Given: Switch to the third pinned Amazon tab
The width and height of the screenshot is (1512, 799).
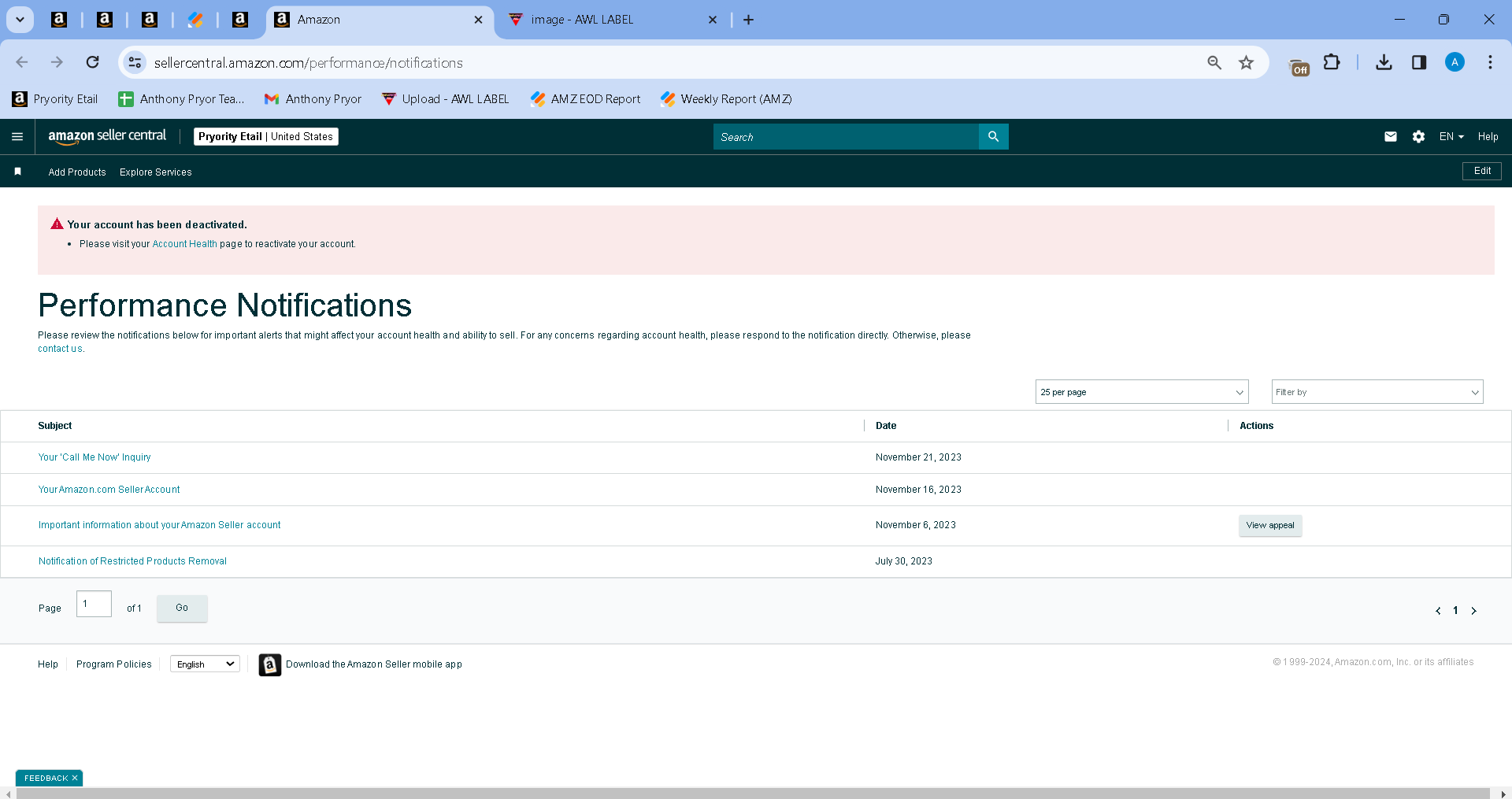Looking at the screenshot, I should pyautogui.click(x=150, y=20).
